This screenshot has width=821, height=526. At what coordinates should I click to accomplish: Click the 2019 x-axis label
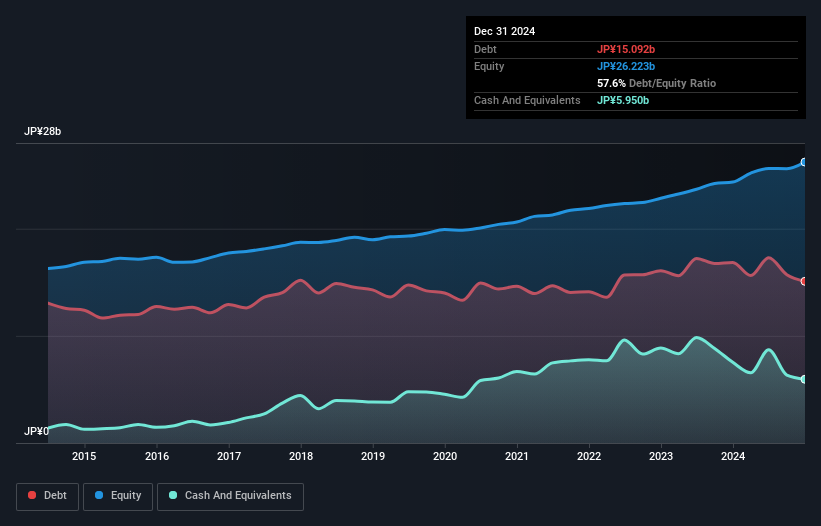pos(373,456)
